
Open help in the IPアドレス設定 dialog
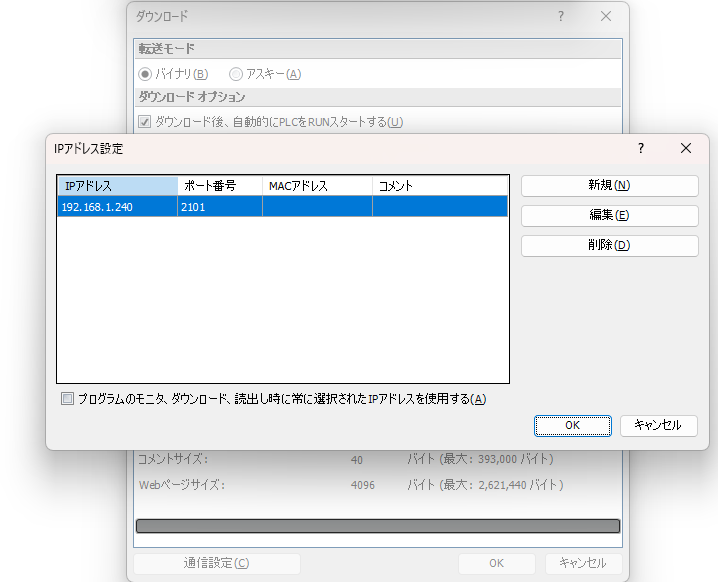[x=641, y=148]
